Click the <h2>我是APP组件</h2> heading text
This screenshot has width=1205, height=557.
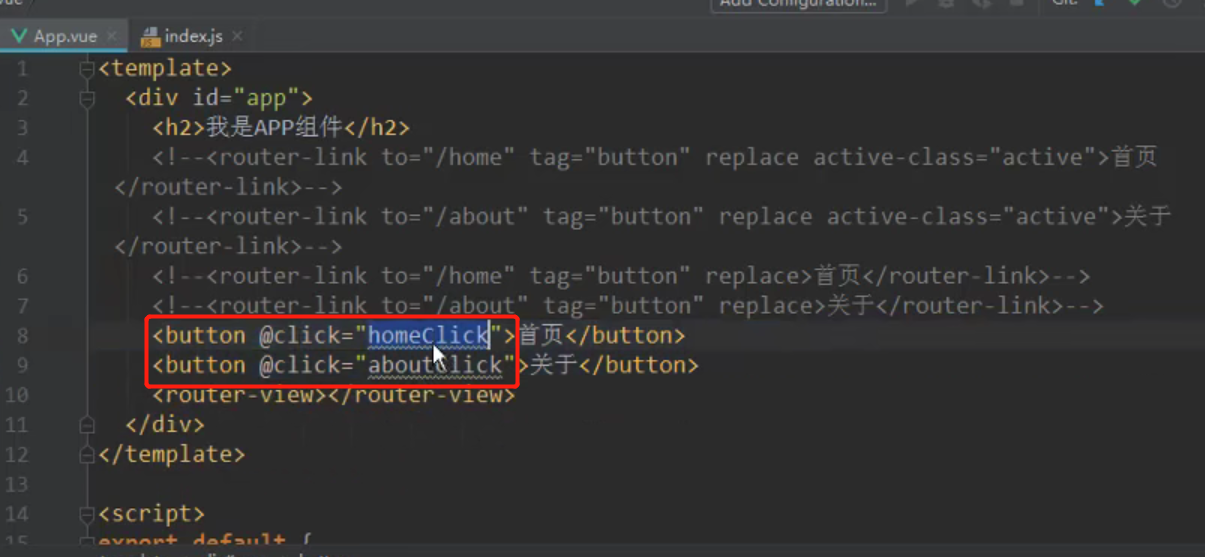pyautogui.click(x=281, y=128)
